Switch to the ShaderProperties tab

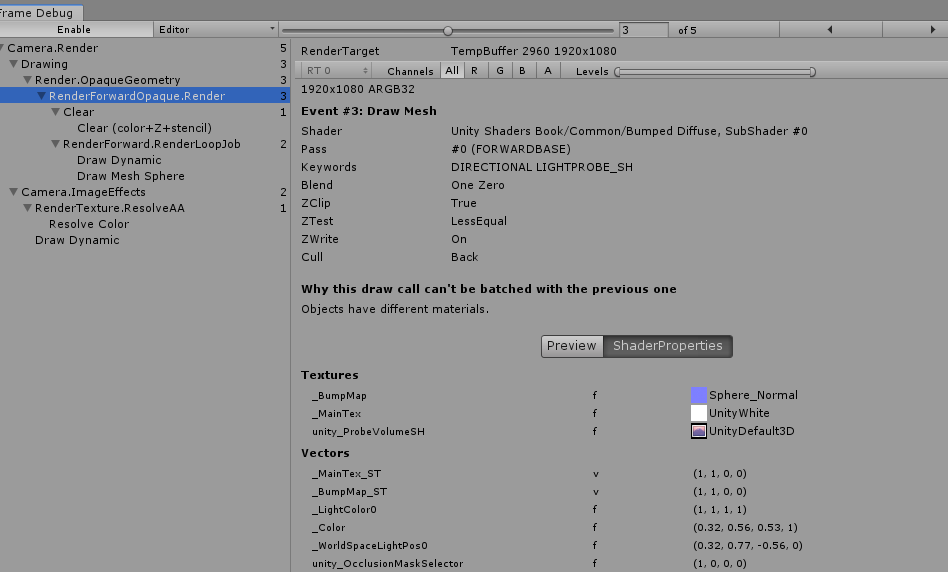tap(667, 346)
